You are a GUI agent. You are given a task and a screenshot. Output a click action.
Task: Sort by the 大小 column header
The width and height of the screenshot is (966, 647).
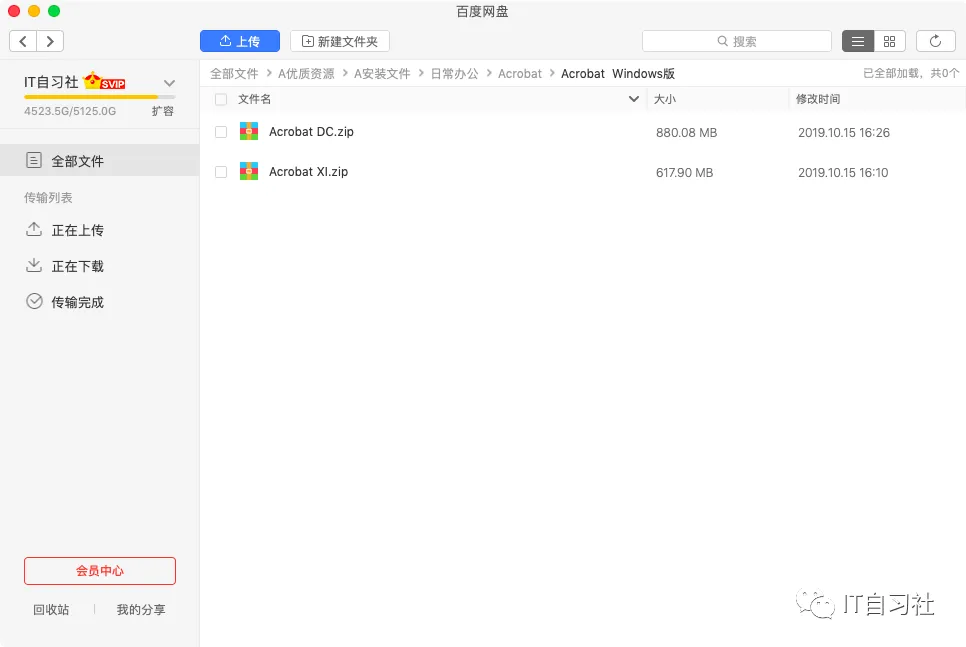pyautogui.click(x=665, y=99)
